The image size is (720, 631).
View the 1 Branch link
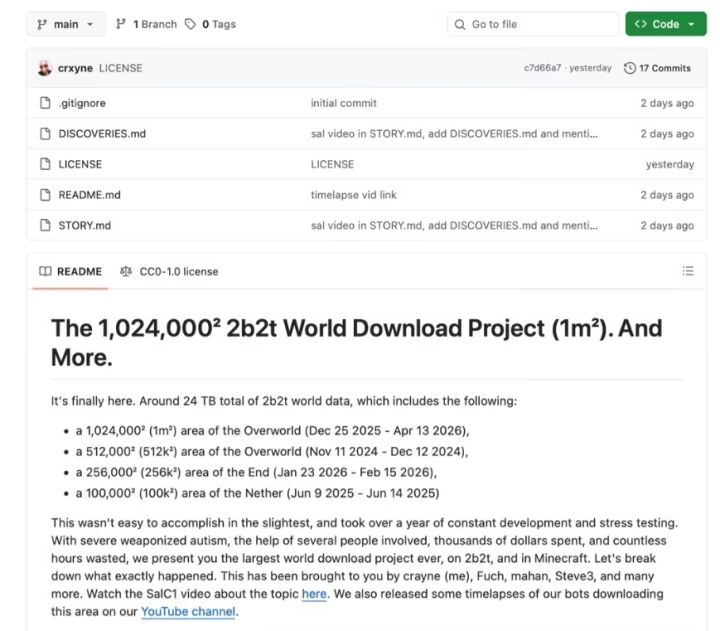155,24
